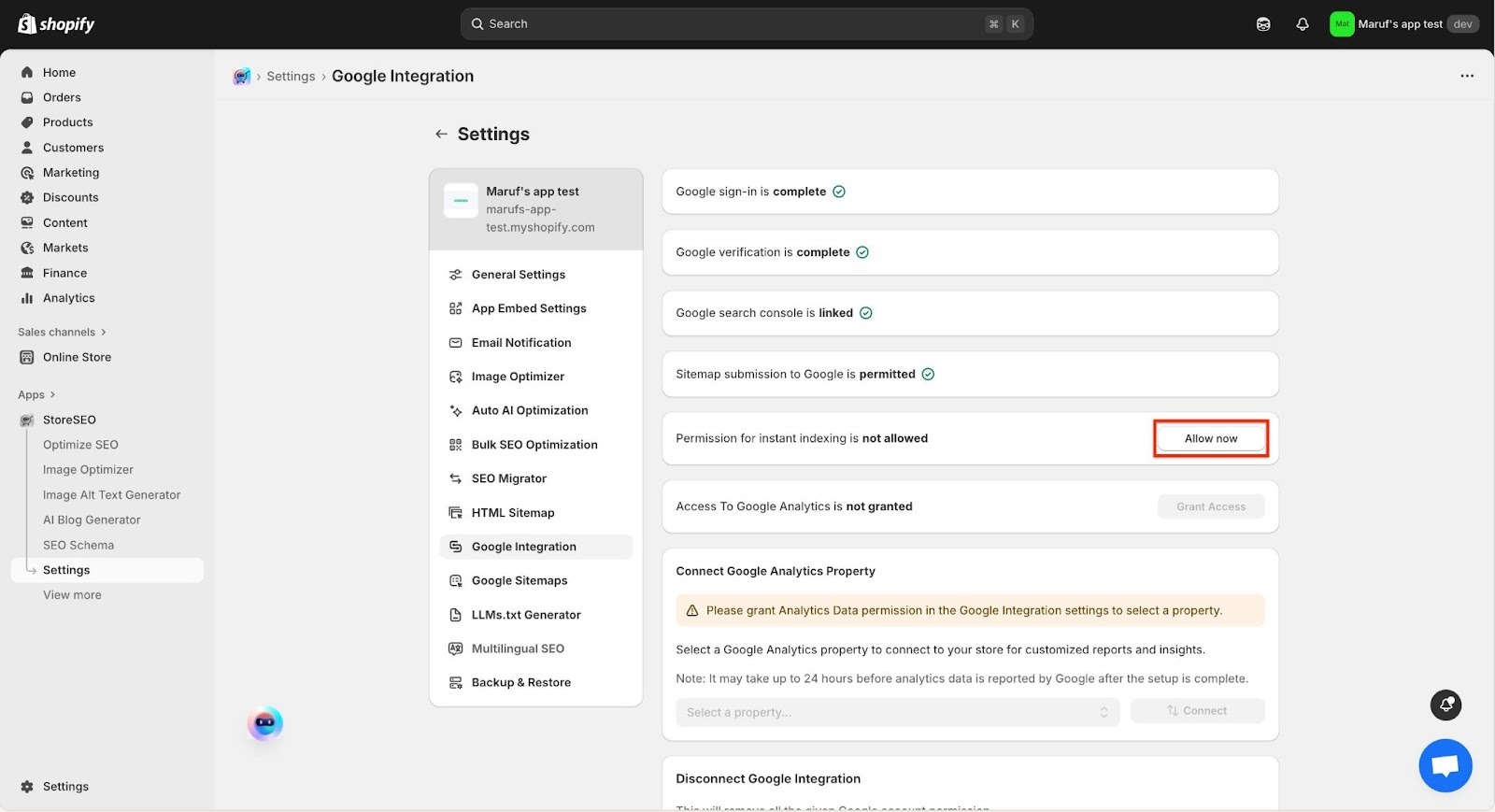Viewport: 1495px width, 812px height.
Task: Click the Multilingual SEO icon
Action: click(x=456, y=648)
